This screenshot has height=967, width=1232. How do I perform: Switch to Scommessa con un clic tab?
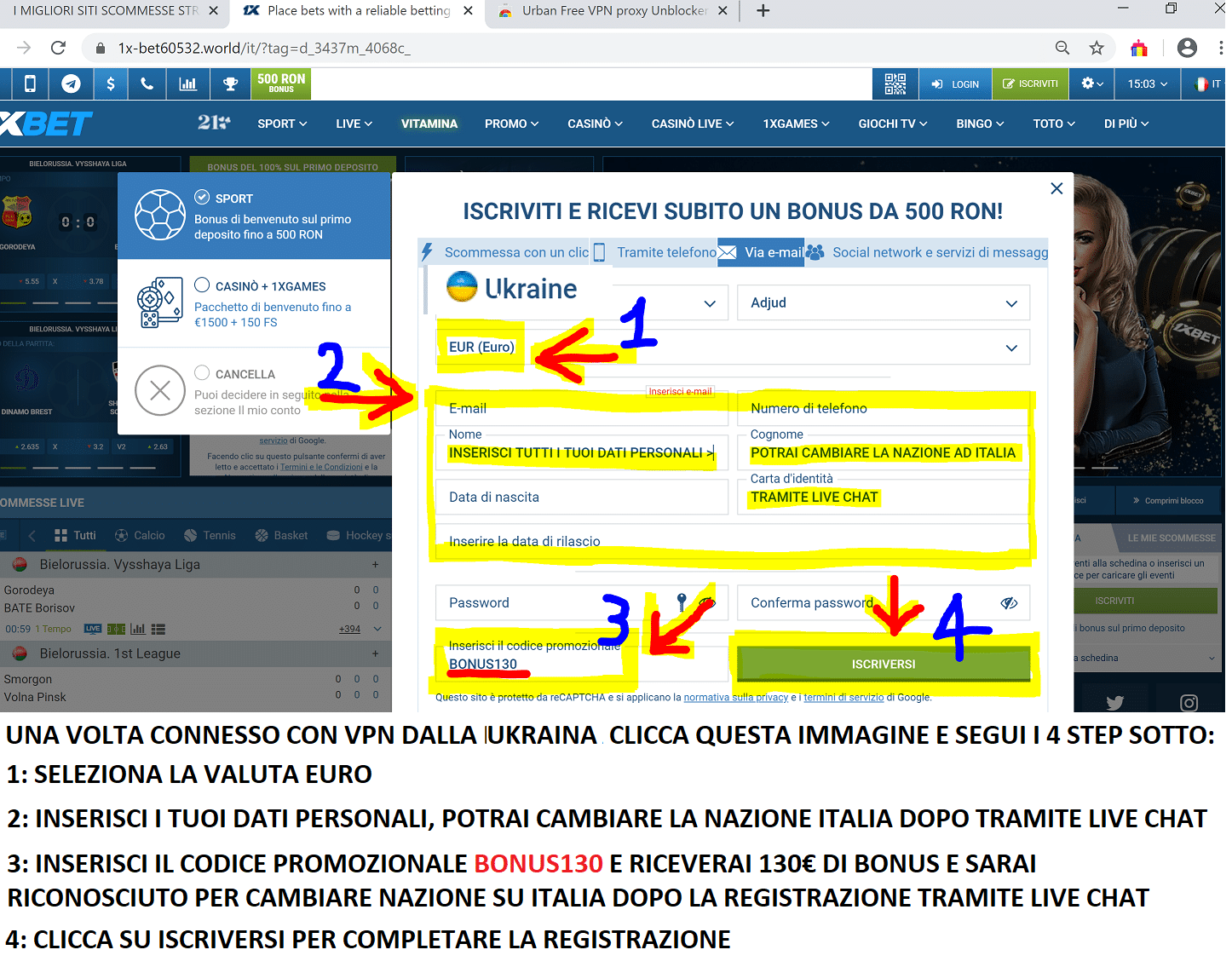coord(505,252)
